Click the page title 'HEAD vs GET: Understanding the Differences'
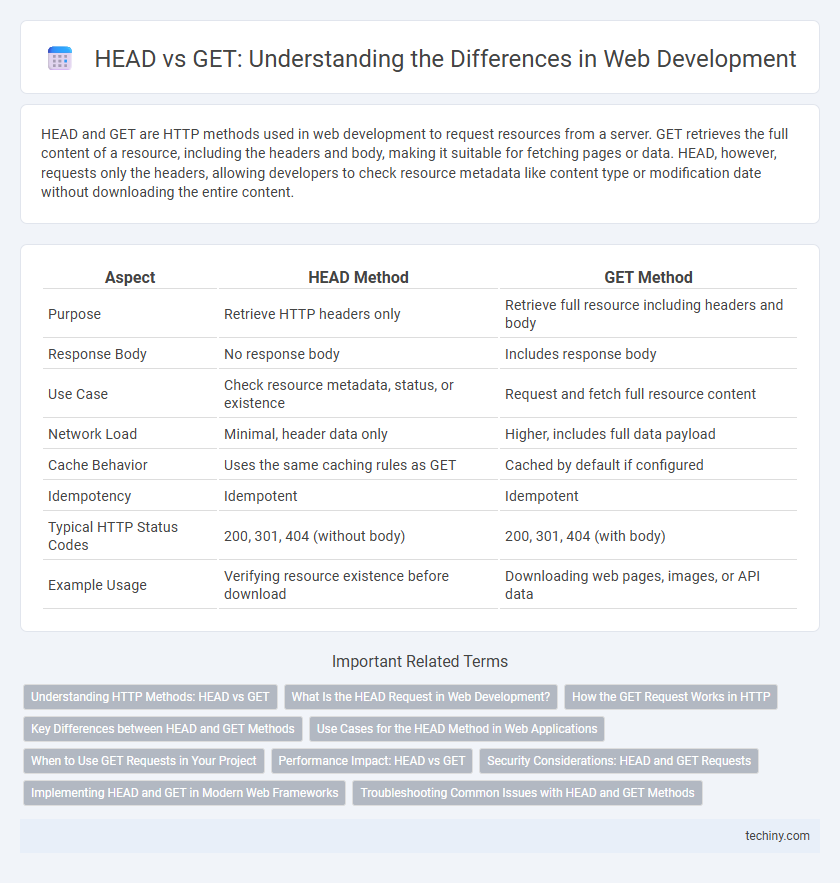This screenshot has height=883, width=840. (x=445, y=59)
